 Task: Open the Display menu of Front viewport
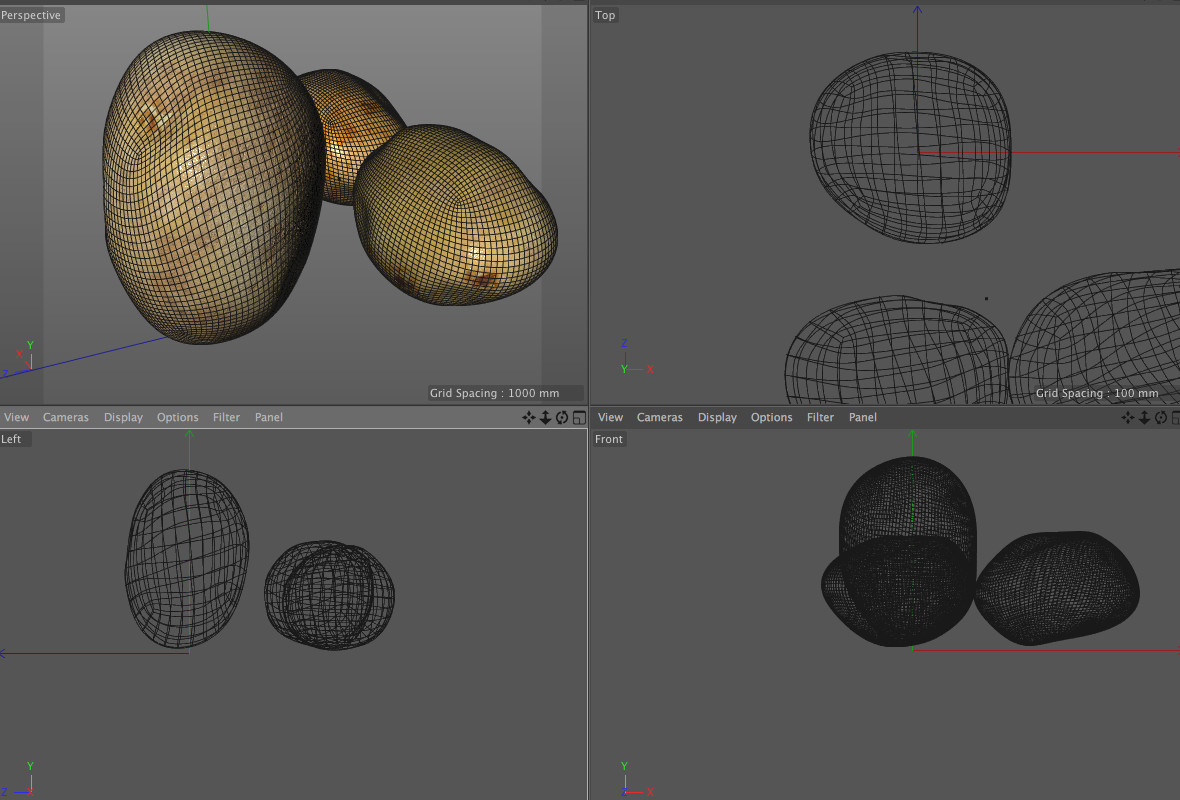717,418
